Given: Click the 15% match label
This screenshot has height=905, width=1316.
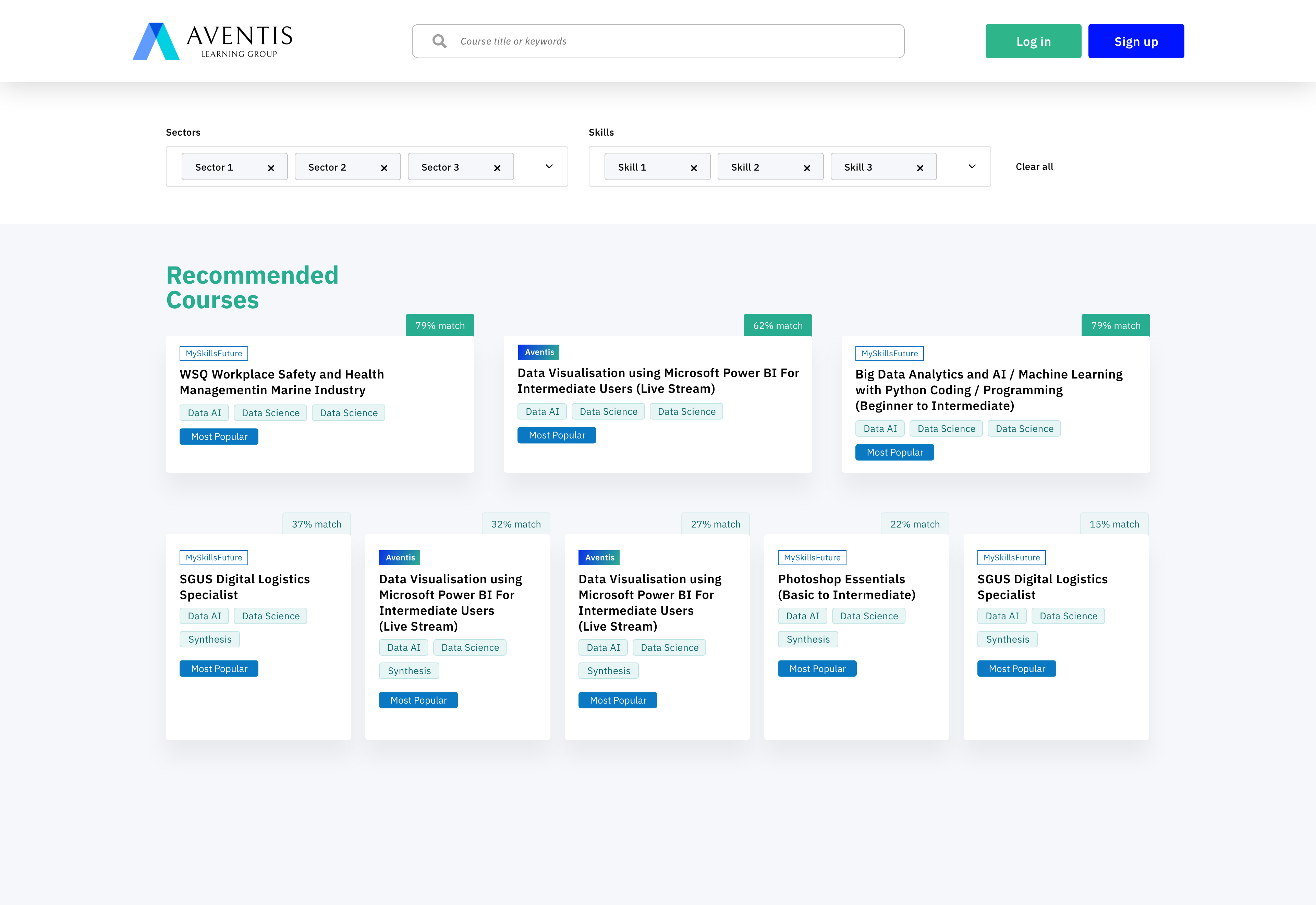Looking at the screenshot, I should click(x=1114, y=524).
